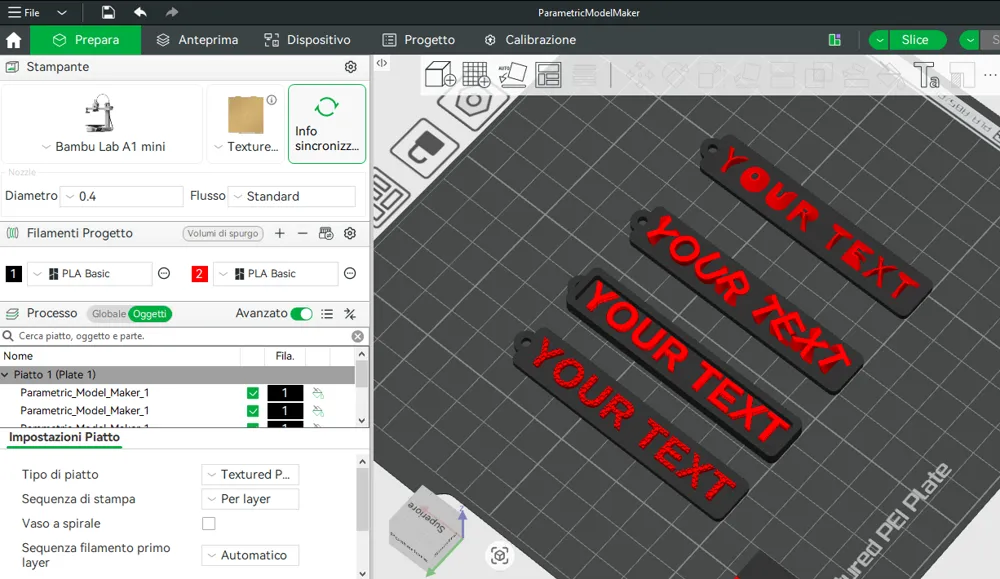Edit filament 1 preset via ellipsis icon
Image resolution: width=1000 pixels, height=579 pixels.
164,274
